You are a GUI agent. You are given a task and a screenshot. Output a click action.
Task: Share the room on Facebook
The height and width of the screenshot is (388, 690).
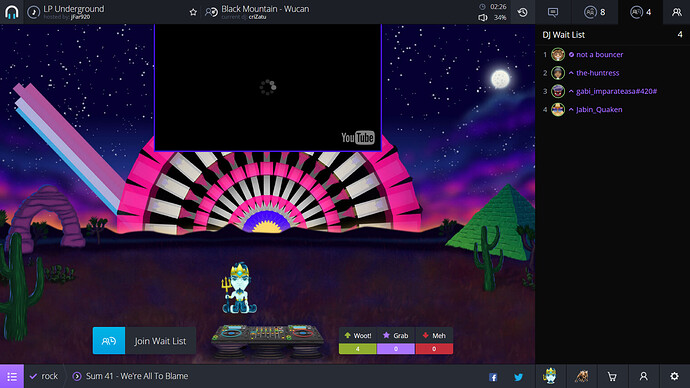point(493,377)
